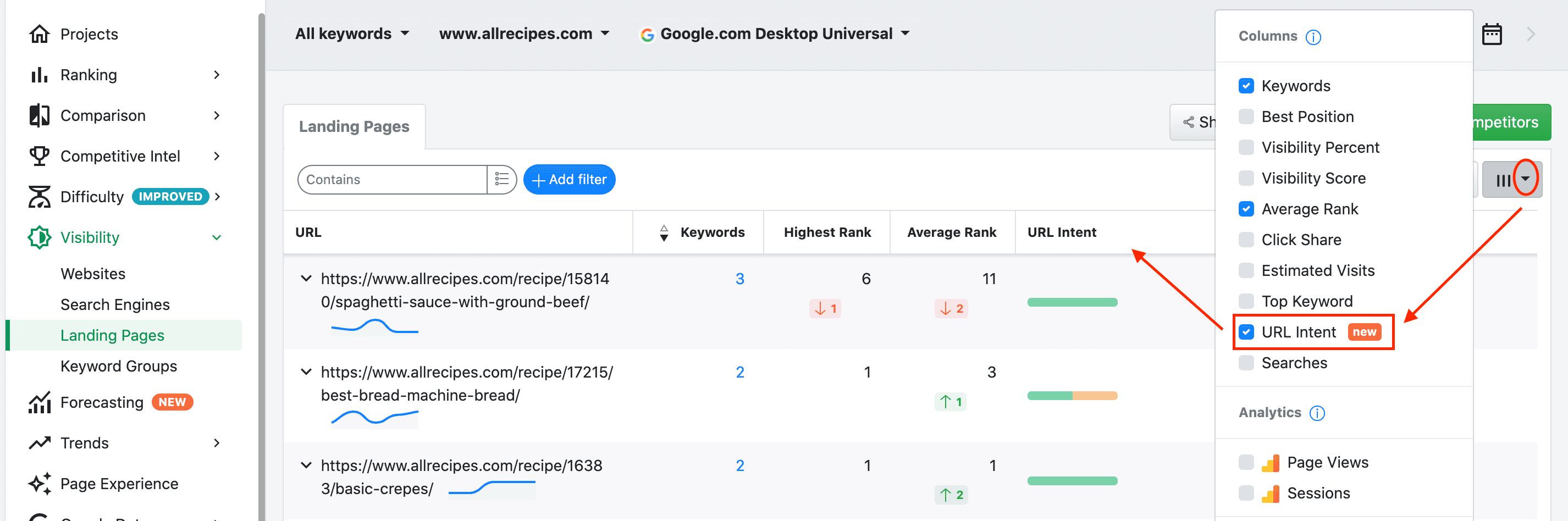Enable the Top Keyword column
The image size is (1568, 521).
point(1246,301)
